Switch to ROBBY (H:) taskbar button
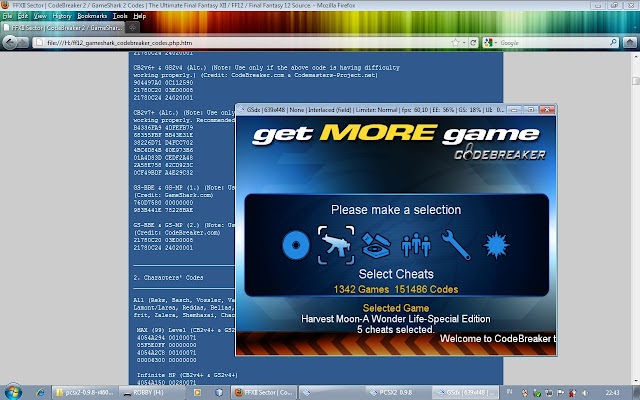 tap(153, 392)
